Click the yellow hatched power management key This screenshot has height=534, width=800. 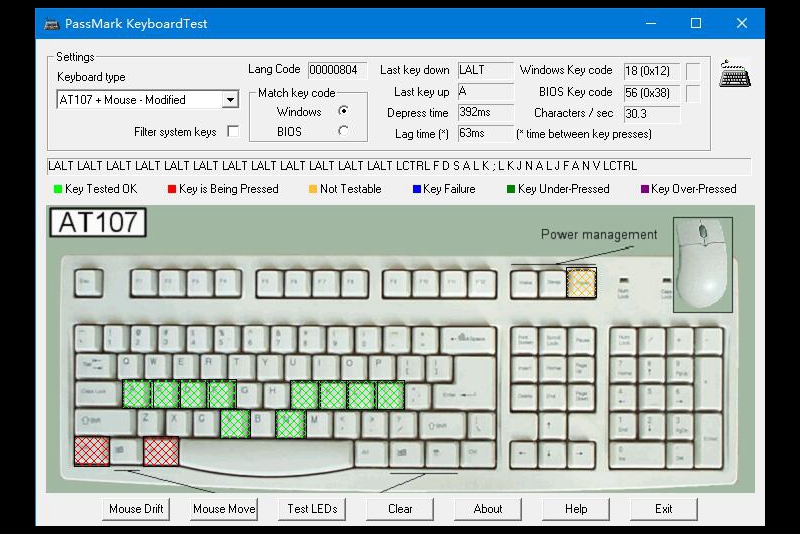tap(581, 282)
